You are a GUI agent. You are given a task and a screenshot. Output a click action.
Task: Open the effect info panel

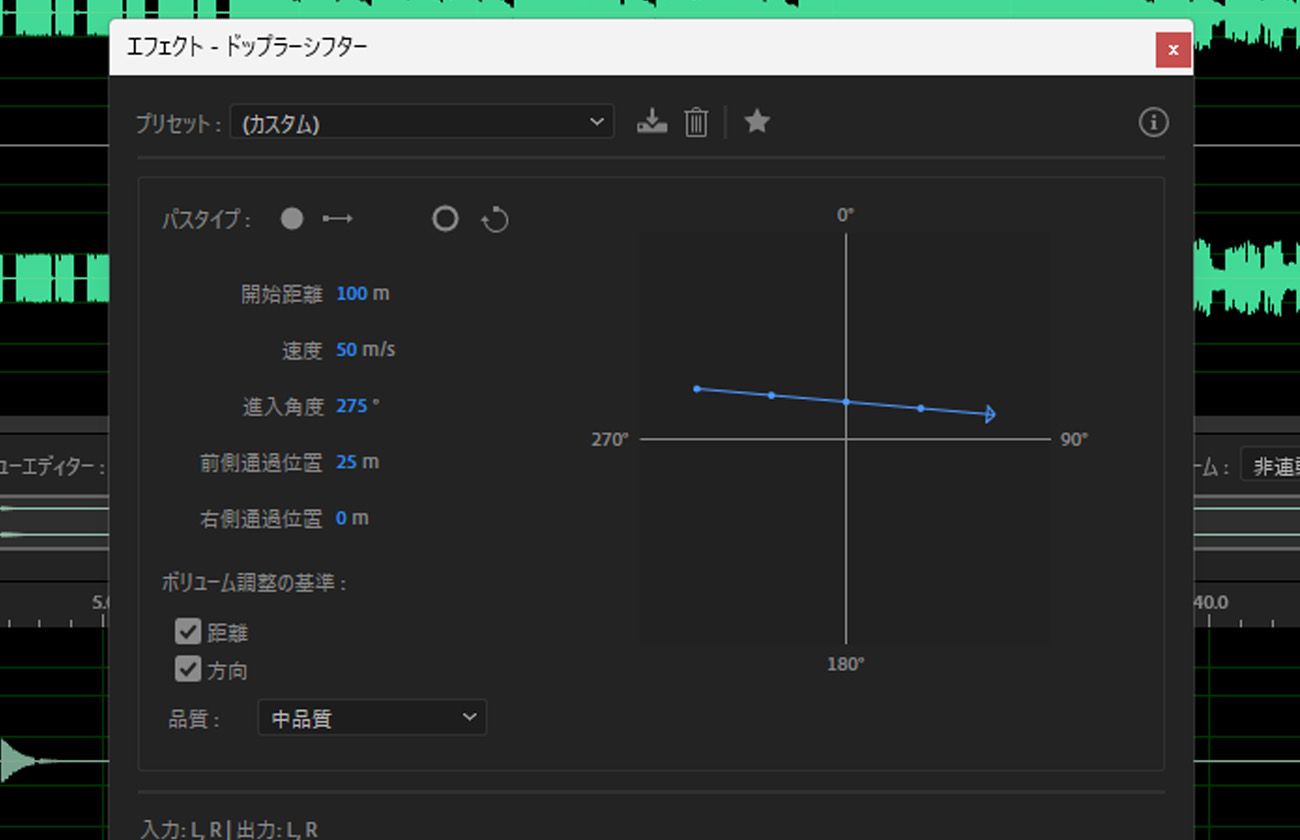(1152, 122)
